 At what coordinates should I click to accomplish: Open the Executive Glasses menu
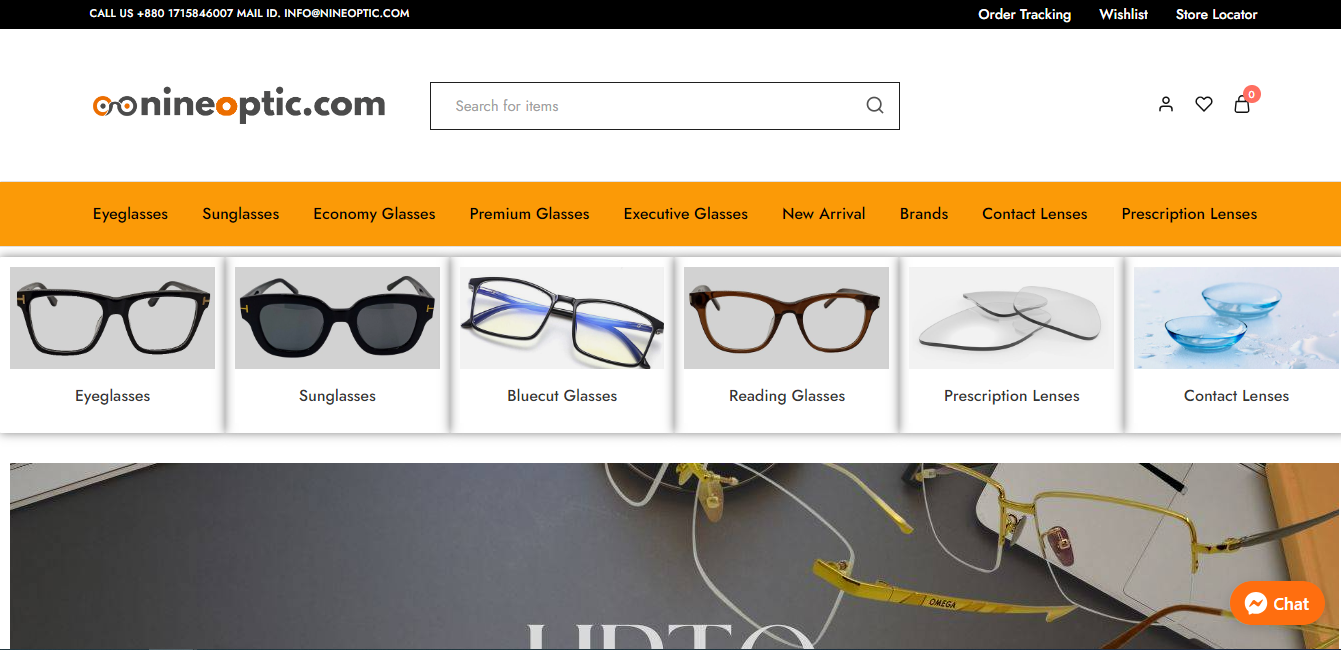tap(685, 213)
